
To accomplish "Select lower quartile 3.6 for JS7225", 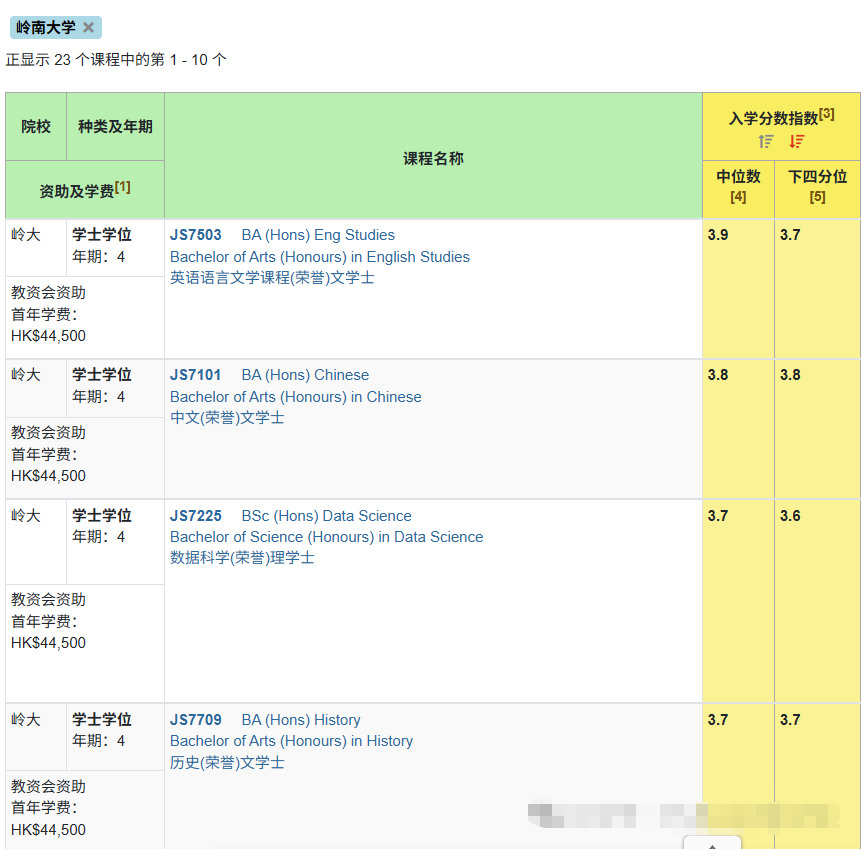I will point(790,516).
